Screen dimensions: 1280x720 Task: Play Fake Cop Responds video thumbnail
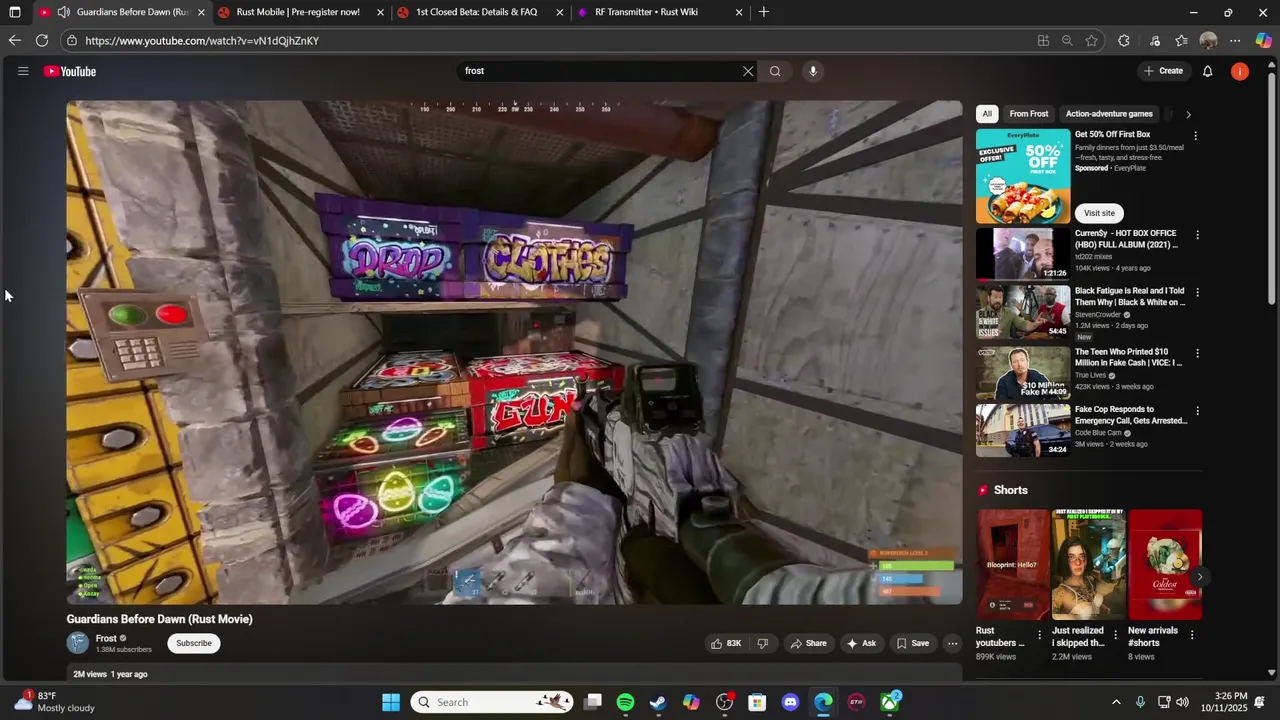1022,430
